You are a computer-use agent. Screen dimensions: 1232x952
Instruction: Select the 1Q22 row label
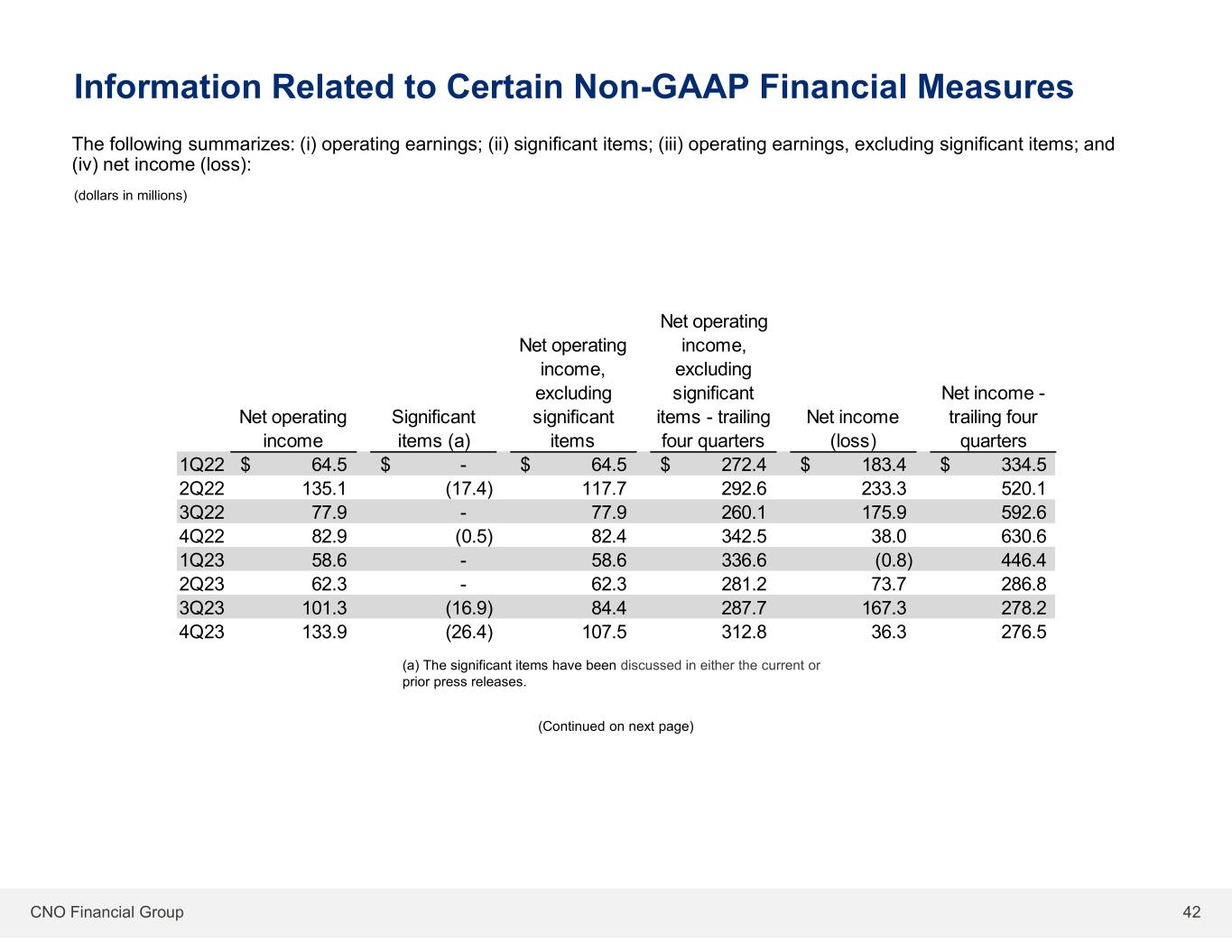pyautogui.click(x=201, y=465)
